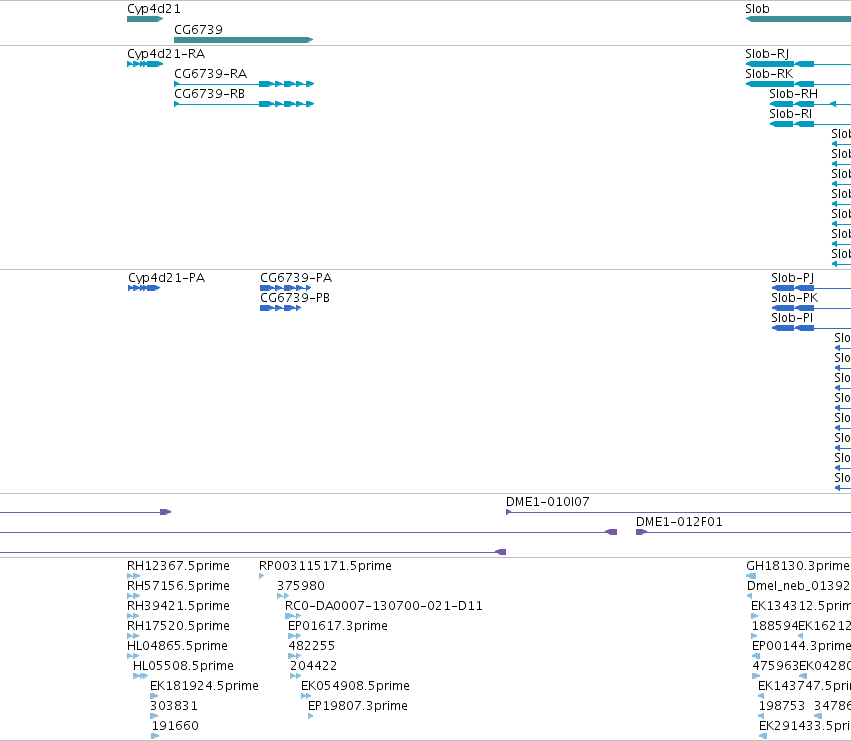Select the EK181924.5prime EST label
The width and height of the screenshot is (851, 741).
coord(204,686)
